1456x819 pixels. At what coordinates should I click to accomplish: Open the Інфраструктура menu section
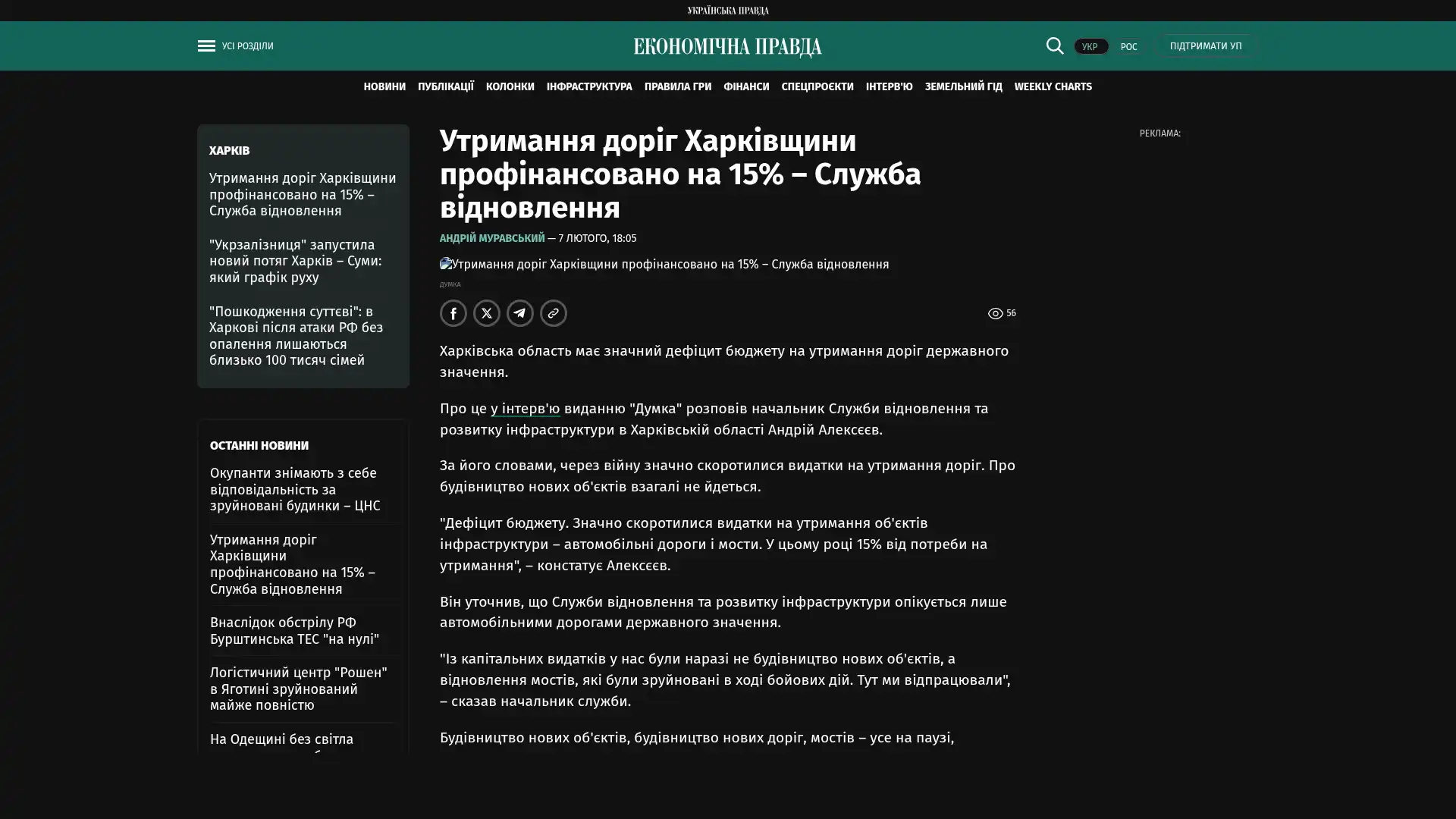point(588,87)
